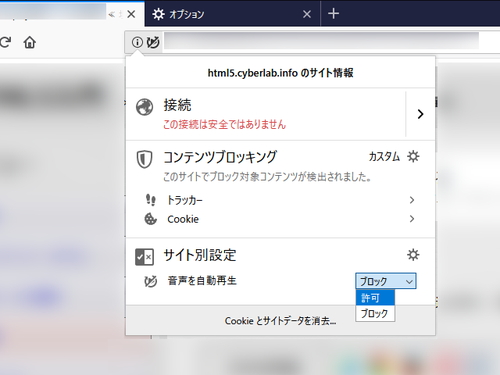Click the サイト別設定 heading
Image resolution: width=500 pixels, height=375 pixels.
[200, 255]
